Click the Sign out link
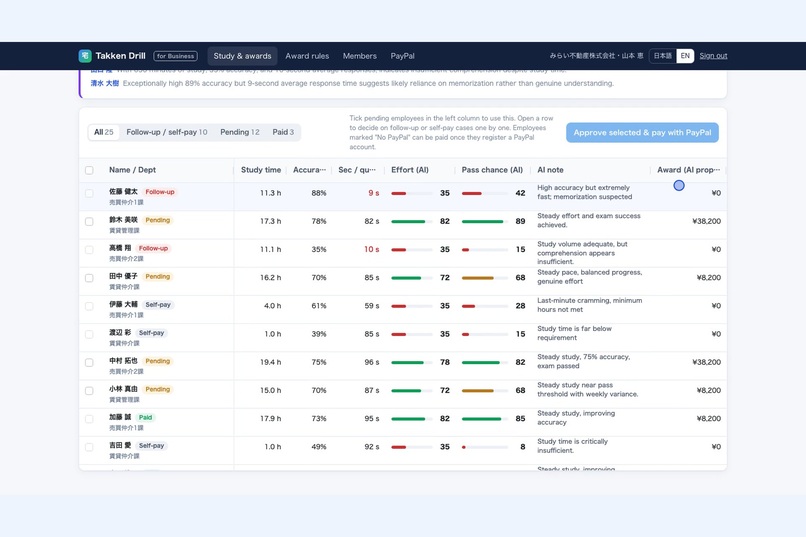Viewport: 806px width, 537px height. tap(713, 55)
